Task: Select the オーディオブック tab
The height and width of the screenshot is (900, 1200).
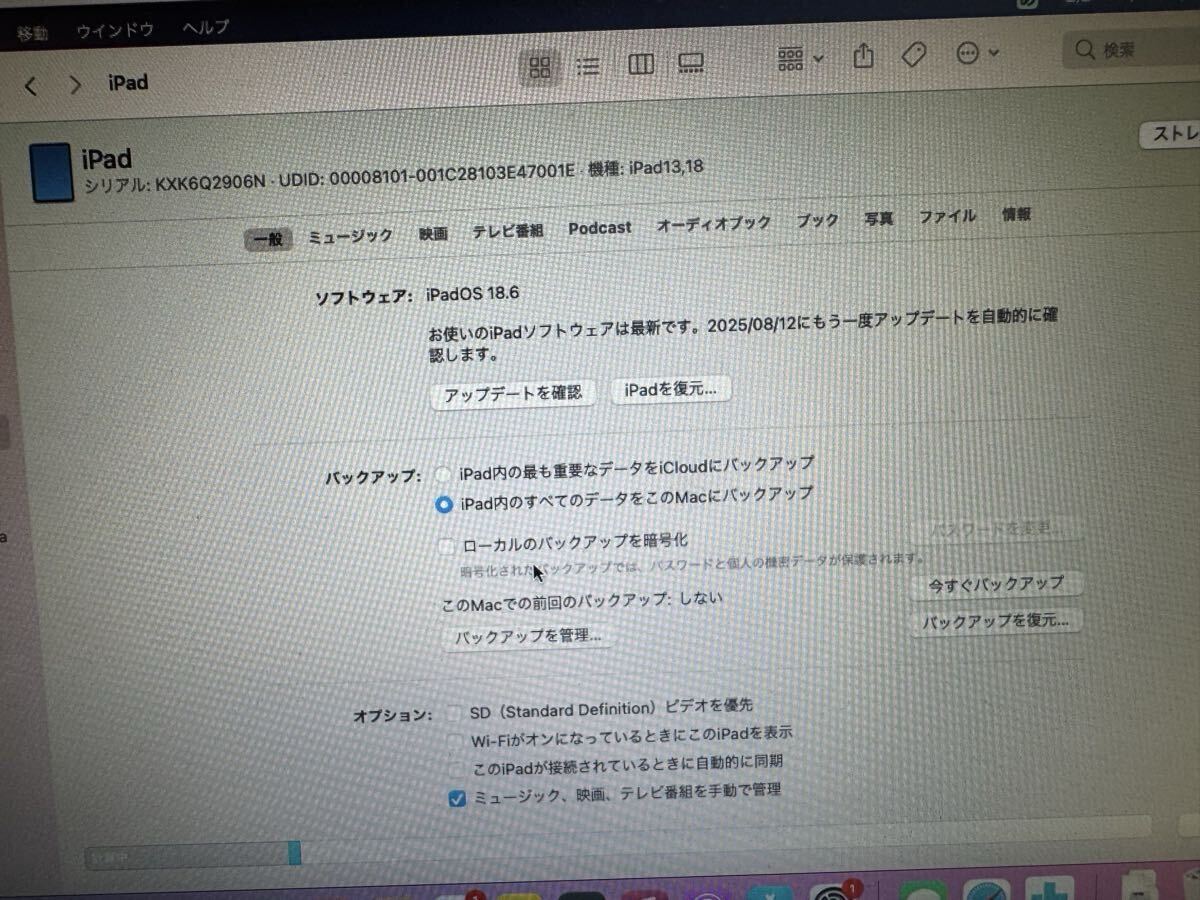Action: tap(714, 224)
